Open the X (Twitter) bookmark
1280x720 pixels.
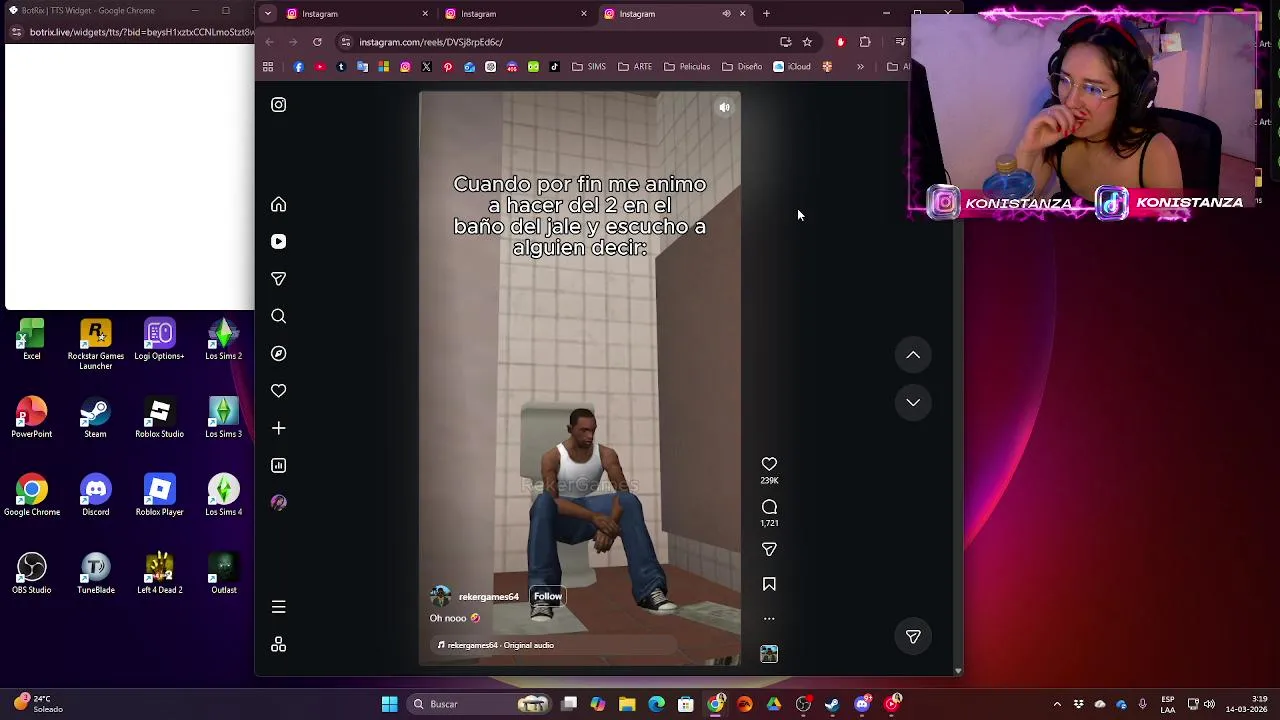pyautogui.click(x=426, y=67)
